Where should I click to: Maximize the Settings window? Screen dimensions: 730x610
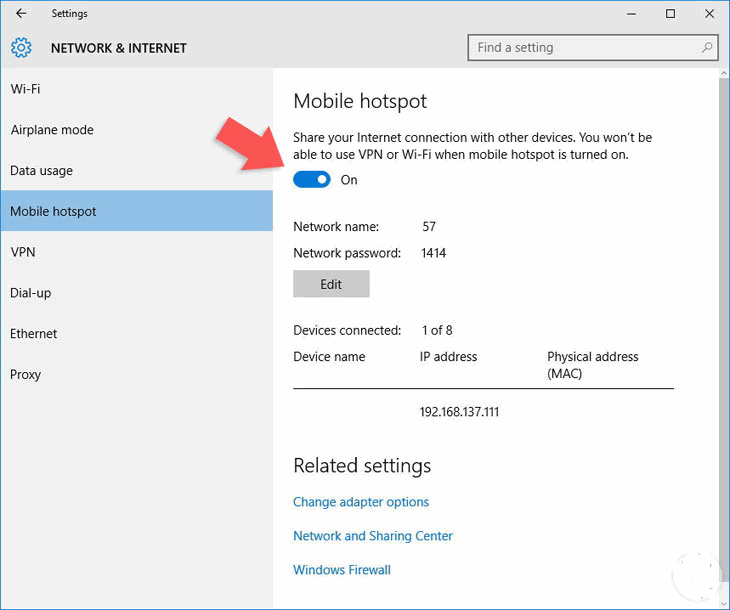tap(670, 14)
